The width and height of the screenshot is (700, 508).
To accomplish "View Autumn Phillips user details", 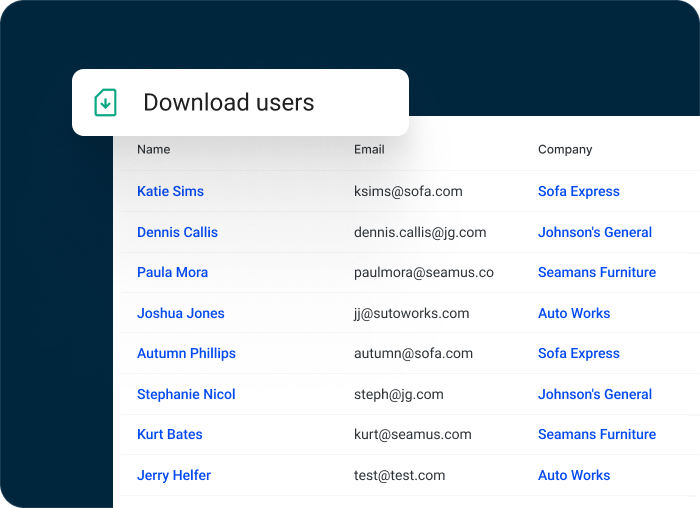I will 186,353.
